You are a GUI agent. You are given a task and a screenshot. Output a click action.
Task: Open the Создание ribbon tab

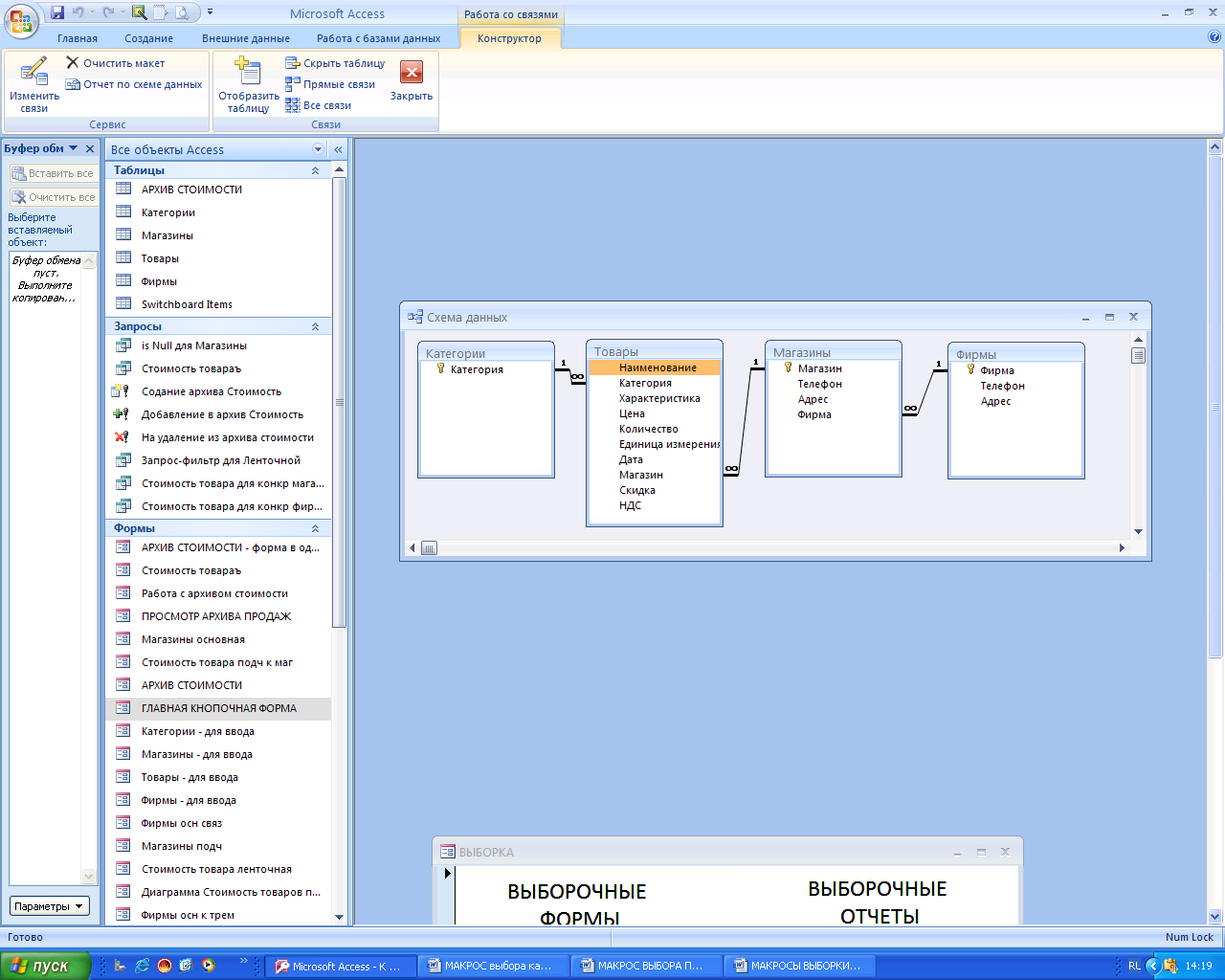pyautogui.click(x=148, y=38)
